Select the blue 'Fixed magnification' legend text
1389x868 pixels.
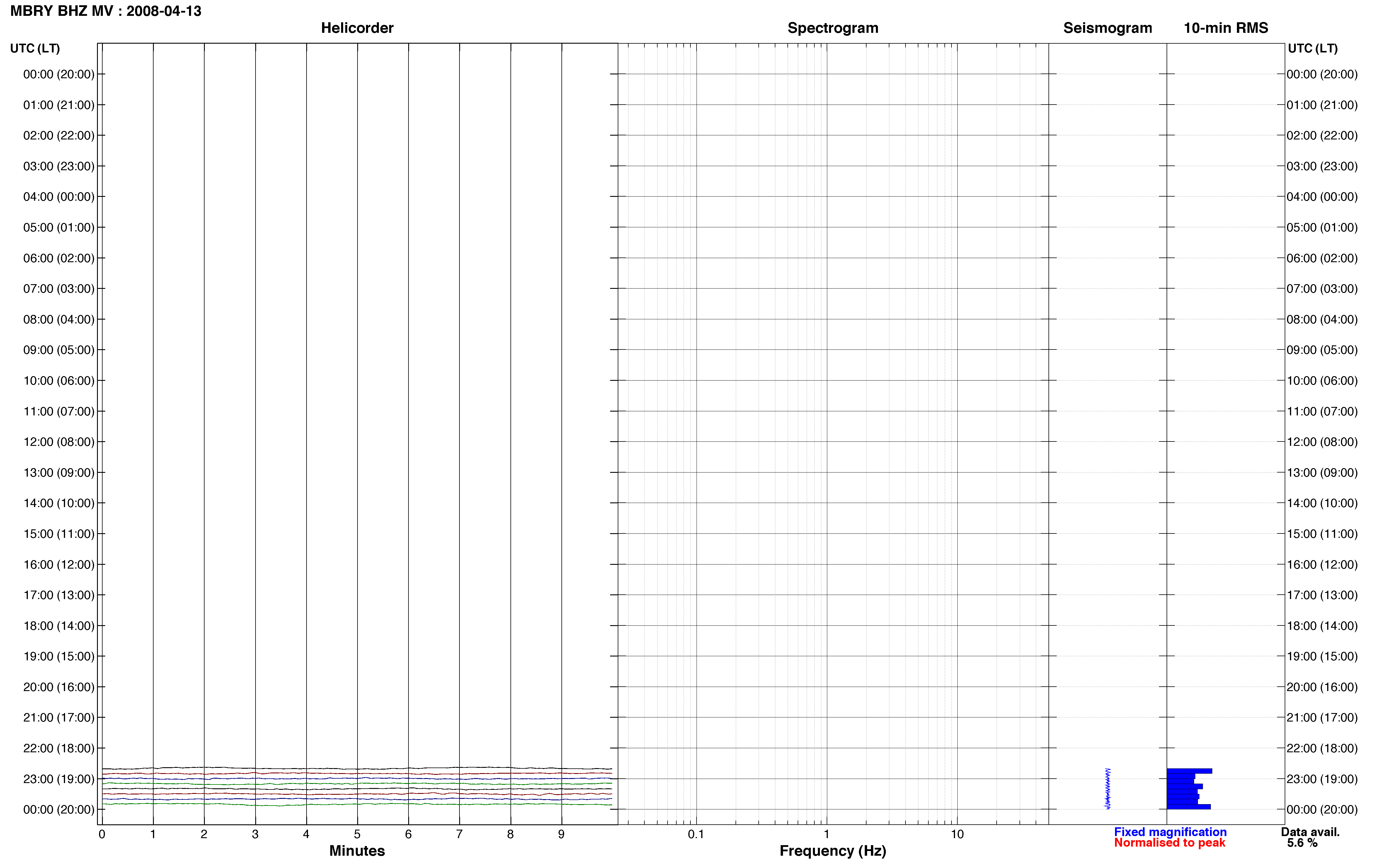[1170, 832]
